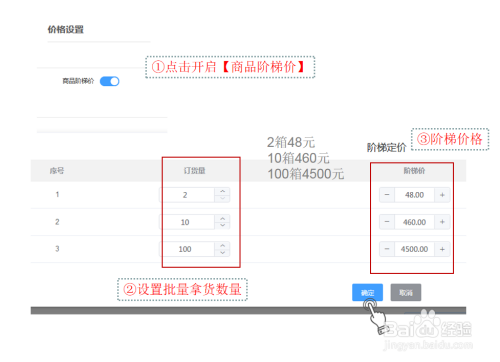
Task: Click minus button beside price 460.00
Action: 387,222
